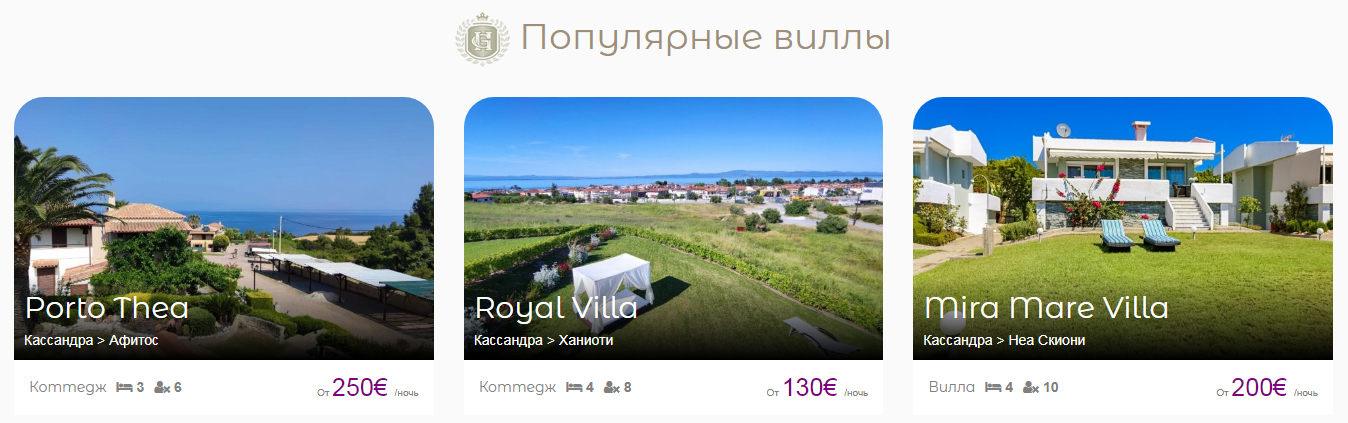
Task: Click the guests icon on Royal Villa card
Action: (x=612, y=387)
